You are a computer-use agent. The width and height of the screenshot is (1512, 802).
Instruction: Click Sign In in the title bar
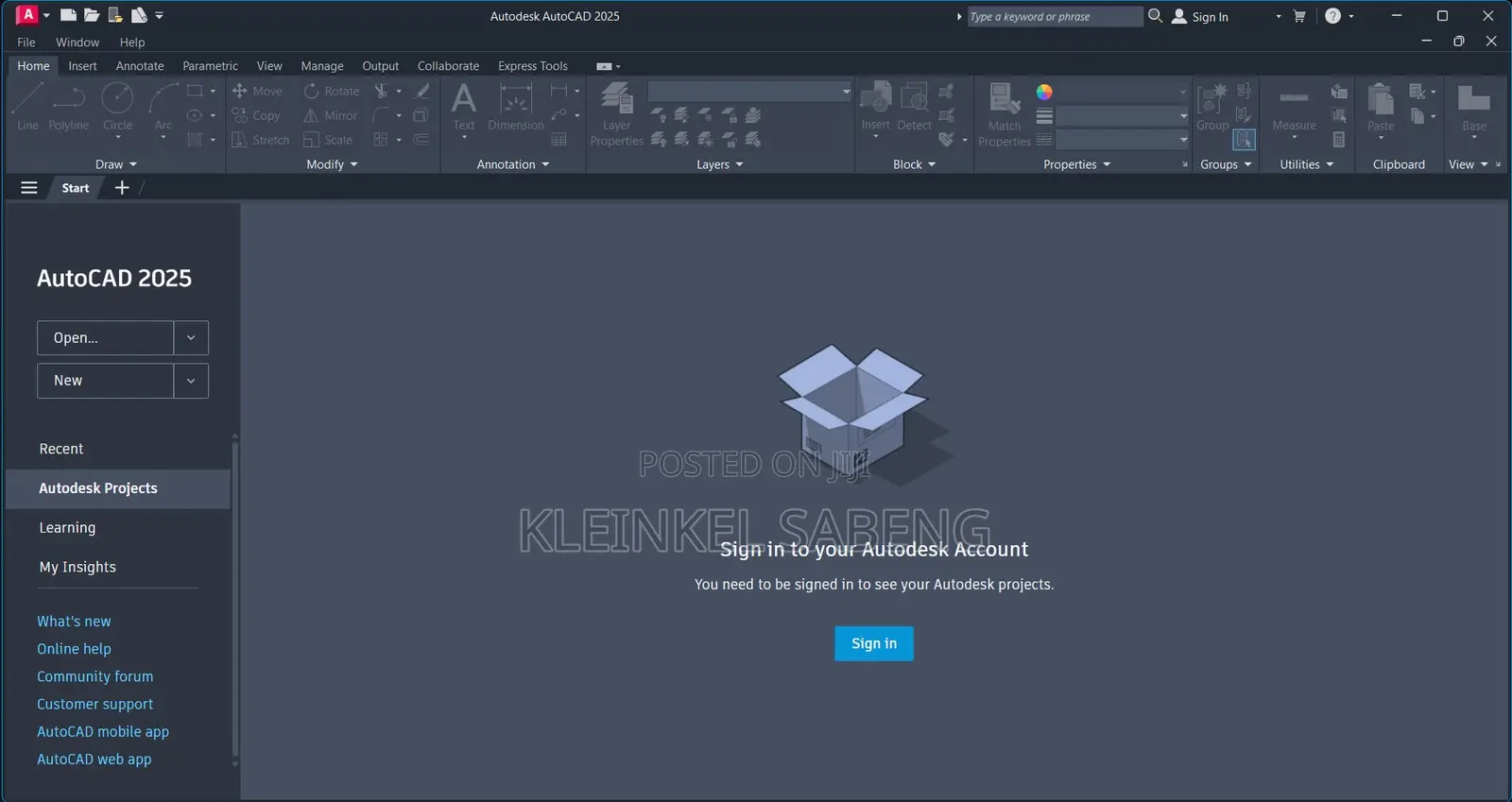(1200, 16)
